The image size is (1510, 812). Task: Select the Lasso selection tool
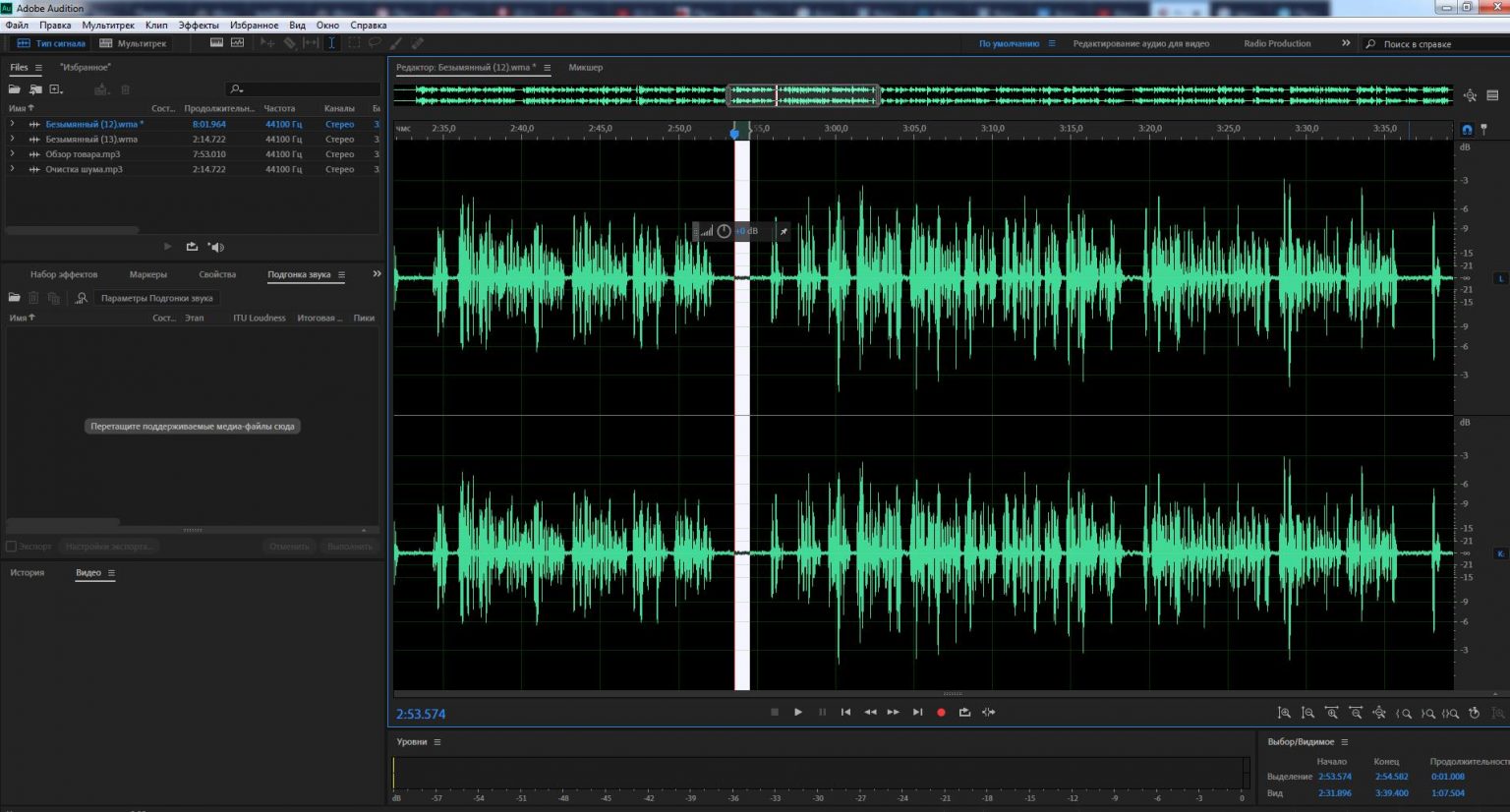375,43
